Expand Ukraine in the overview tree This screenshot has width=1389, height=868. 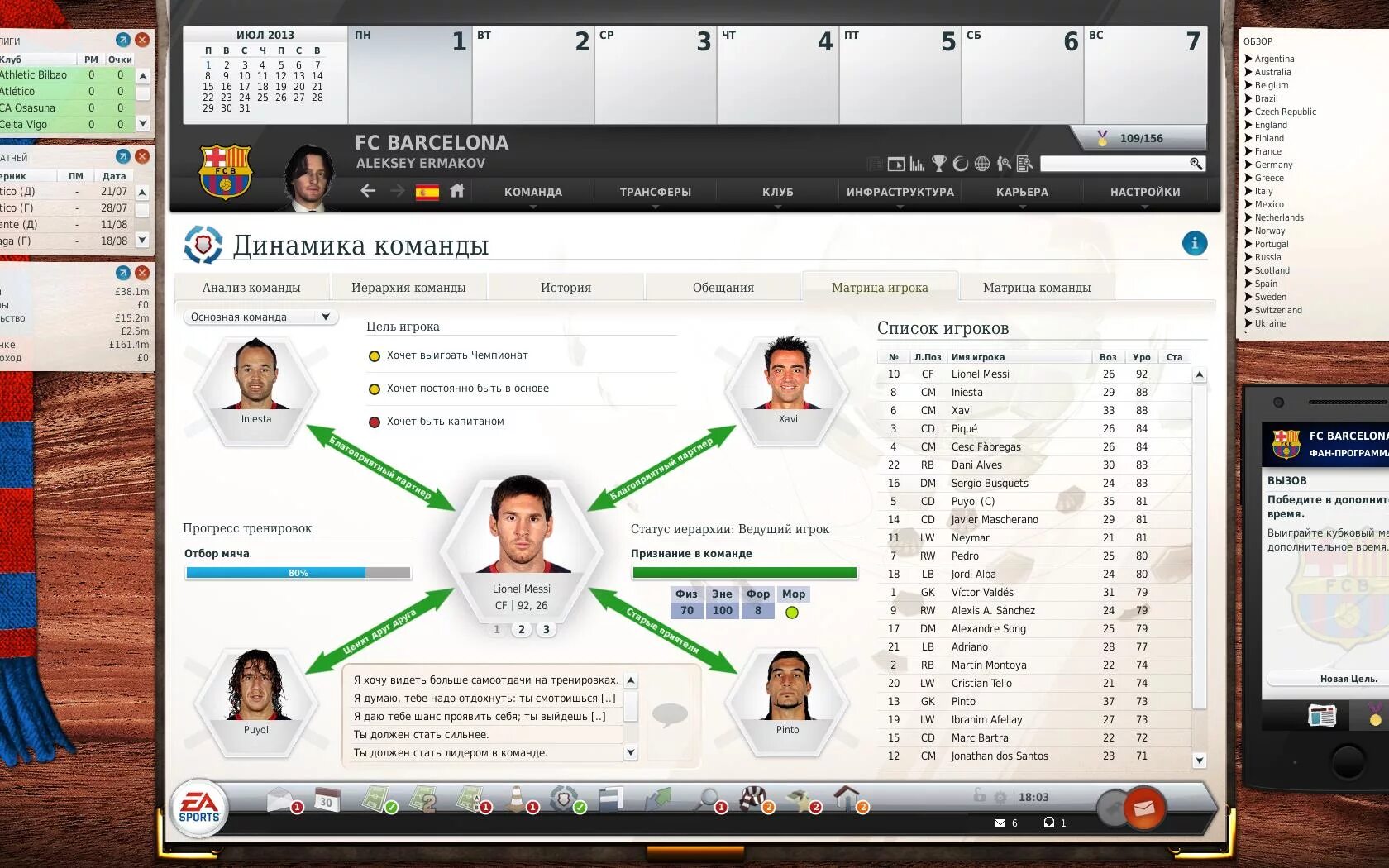point(1248,323)
